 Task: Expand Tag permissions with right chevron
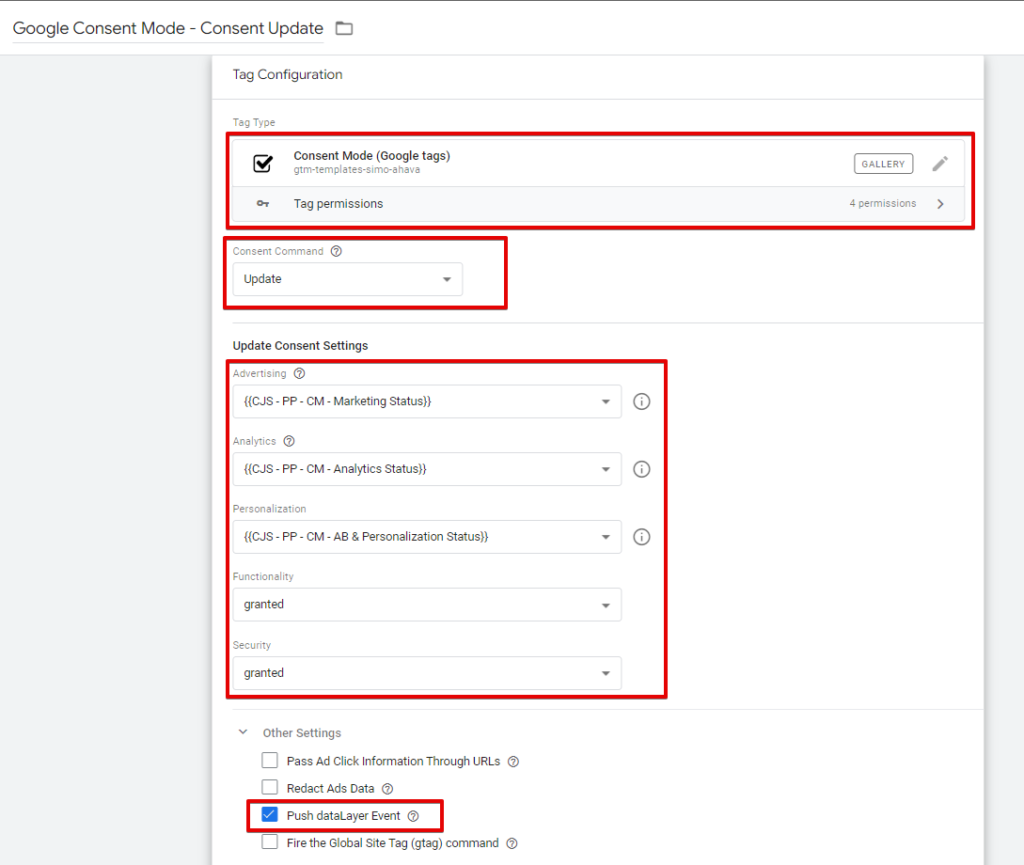940,204
